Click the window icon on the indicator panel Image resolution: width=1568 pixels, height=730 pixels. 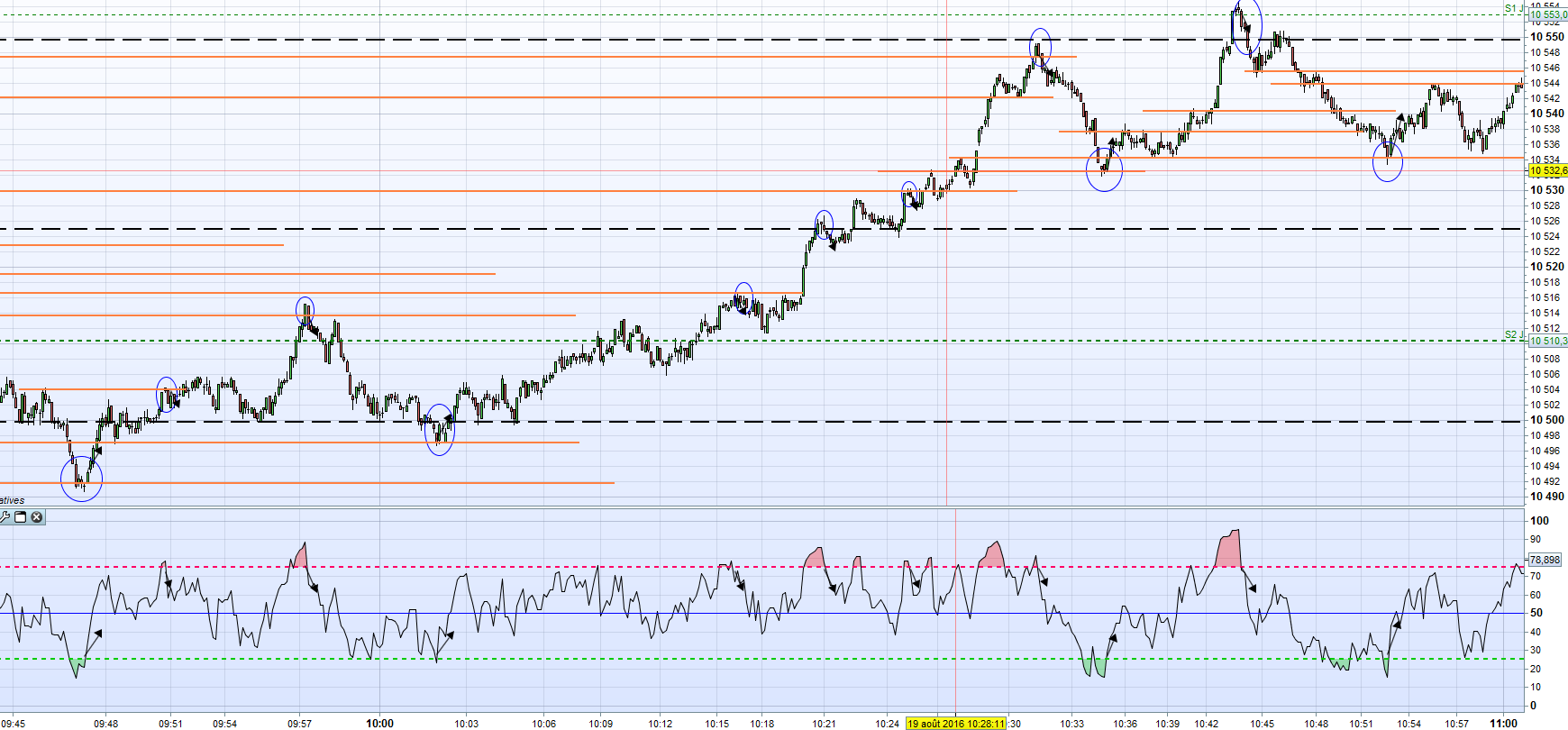[21, 517]
